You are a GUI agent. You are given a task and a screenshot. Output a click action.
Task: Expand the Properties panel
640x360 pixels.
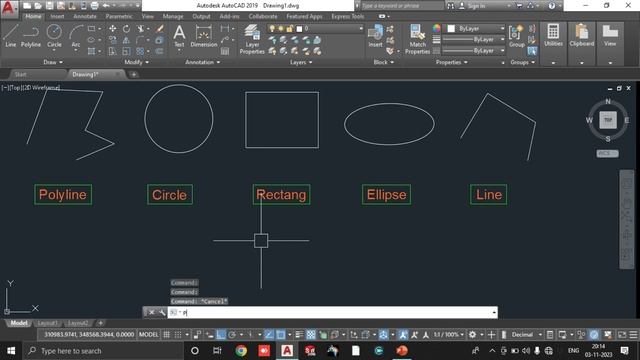451,62
